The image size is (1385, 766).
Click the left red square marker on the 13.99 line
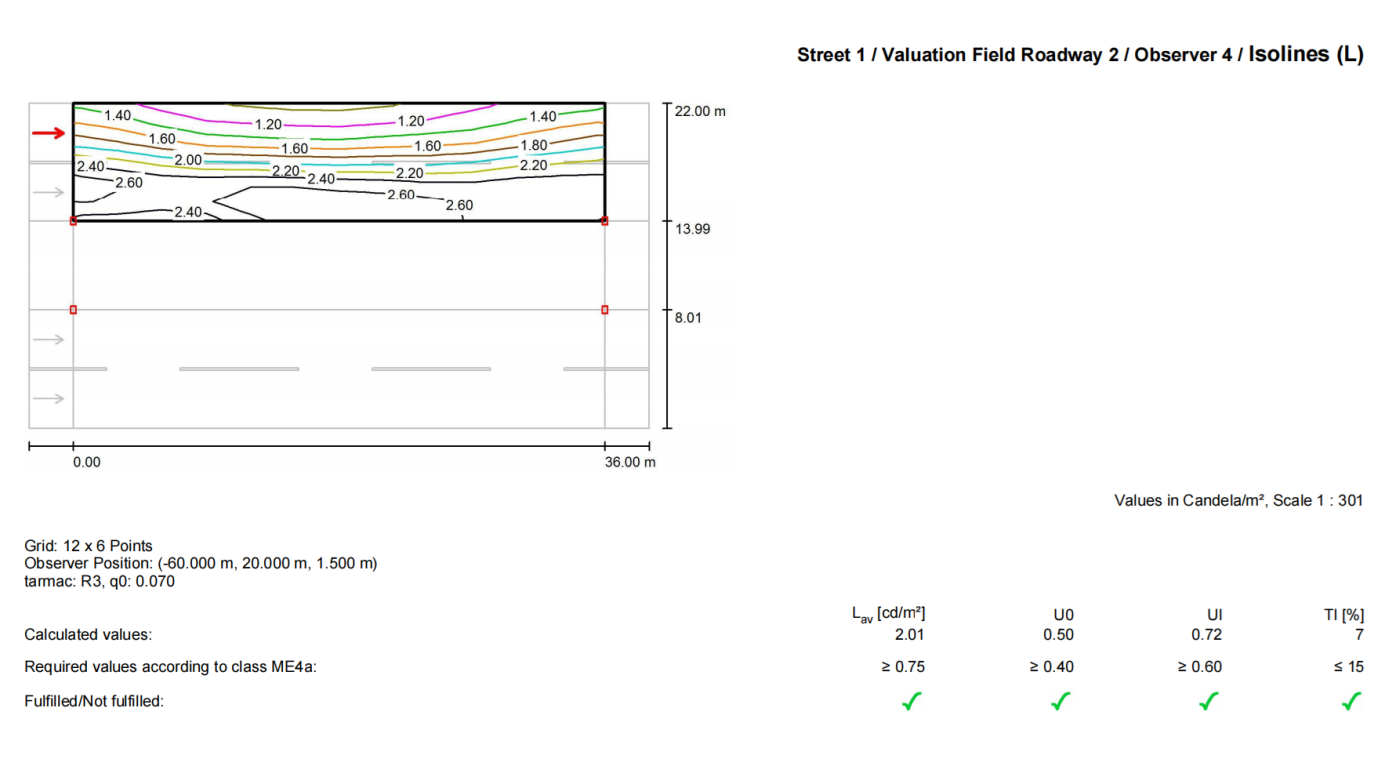(x=73, y=221)
